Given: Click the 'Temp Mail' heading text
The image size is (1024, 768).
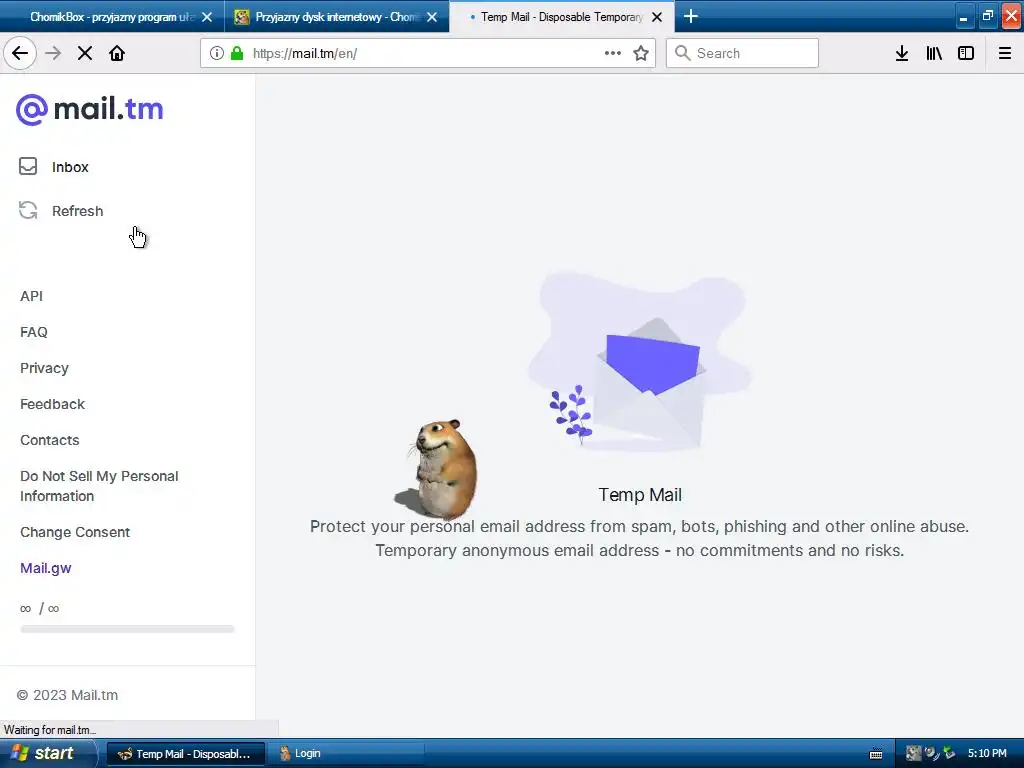Looking at the screenshot, I should (x=639, y=495).
